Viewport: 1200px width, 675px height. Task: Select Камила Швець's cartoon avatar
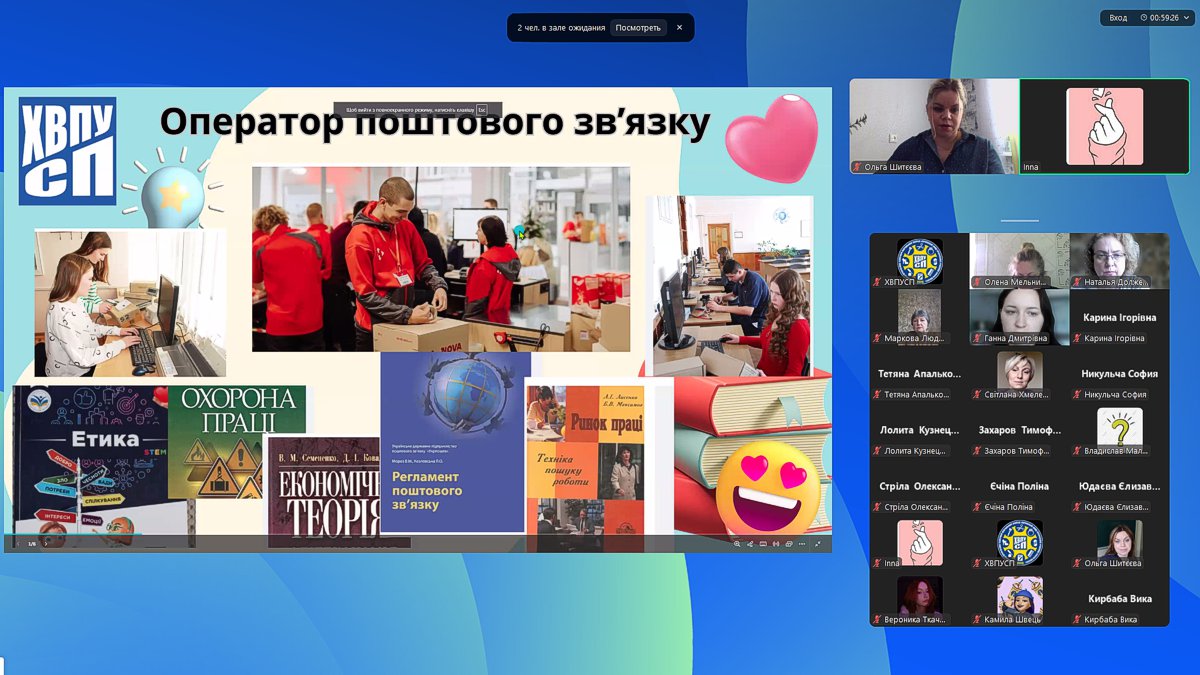[1020, 595]
